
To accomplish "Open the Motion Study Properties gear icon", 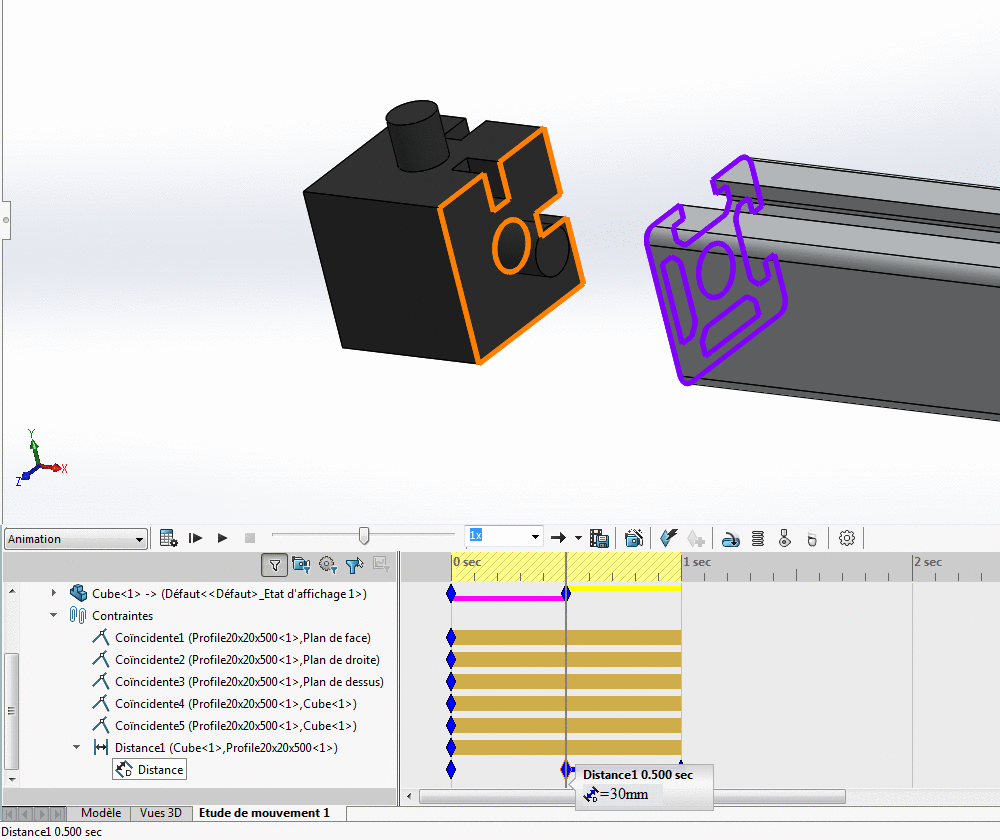I will point(846,538).
